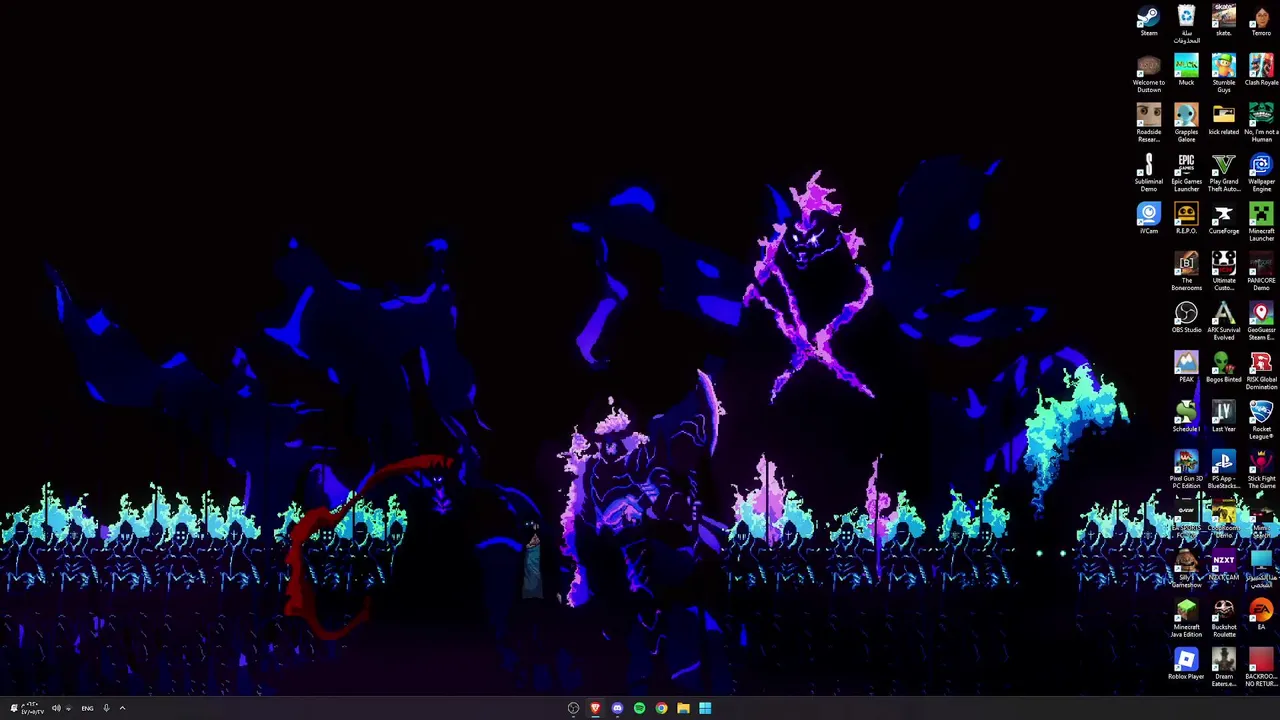This screenshot has height=720, width=1280.
Task: Open the Steam desktop shortcut
Action: coord(1148,22)
